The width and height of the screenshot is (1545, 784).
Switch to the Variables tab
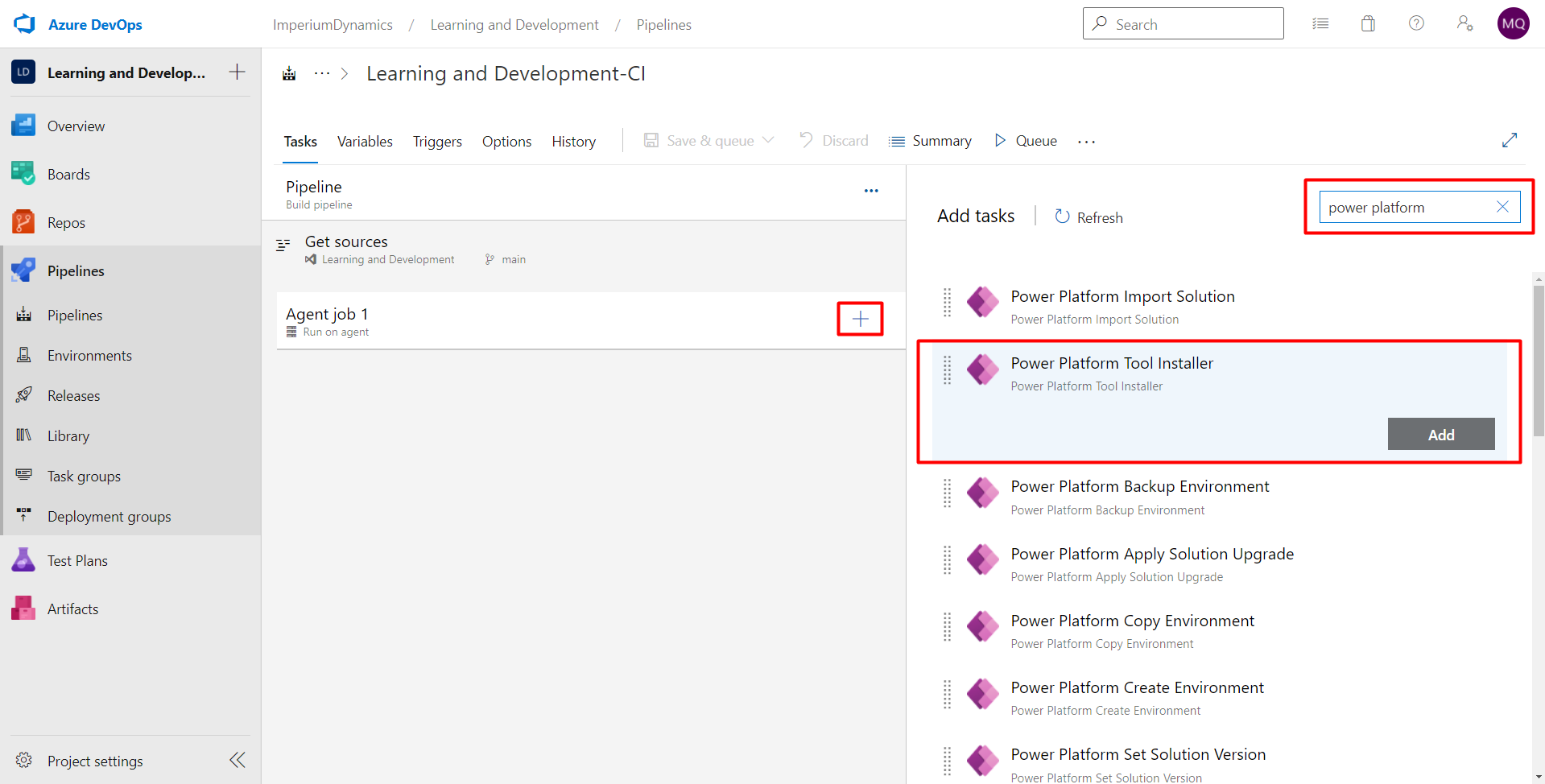(x=364, y=141)
